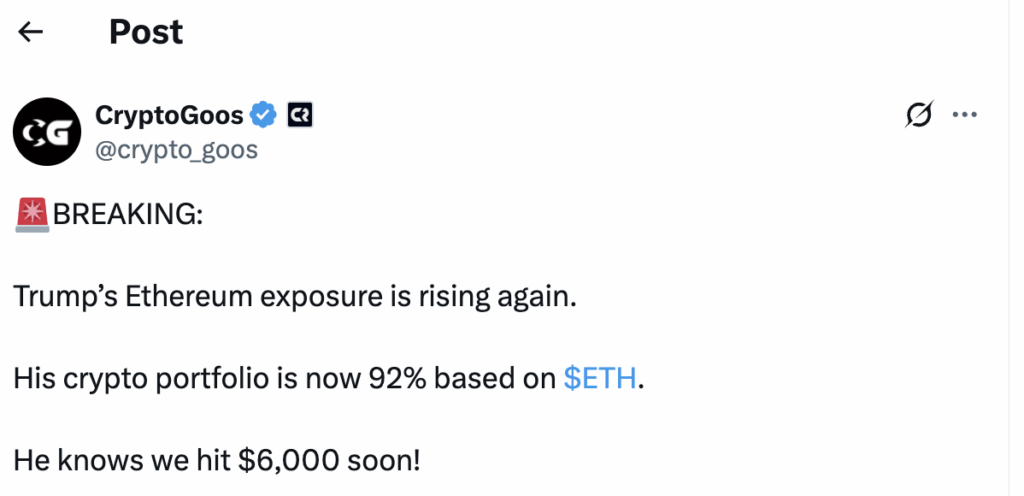The width and height of the screenshot is (1024, 496).
Task: Go back using the left arrow
Action: [30, 31]
